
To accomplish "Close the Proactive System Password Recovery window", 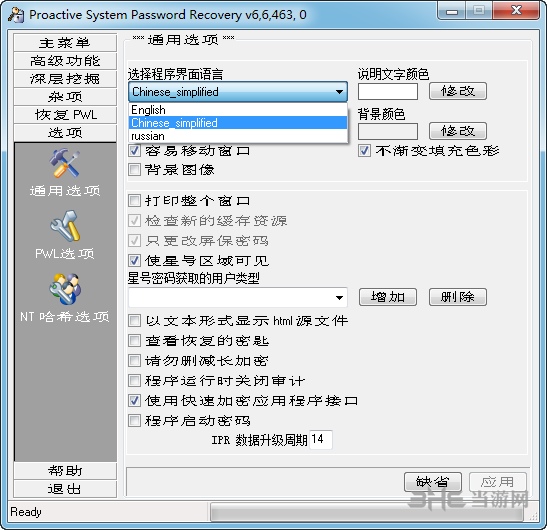I will coord(516,12).
